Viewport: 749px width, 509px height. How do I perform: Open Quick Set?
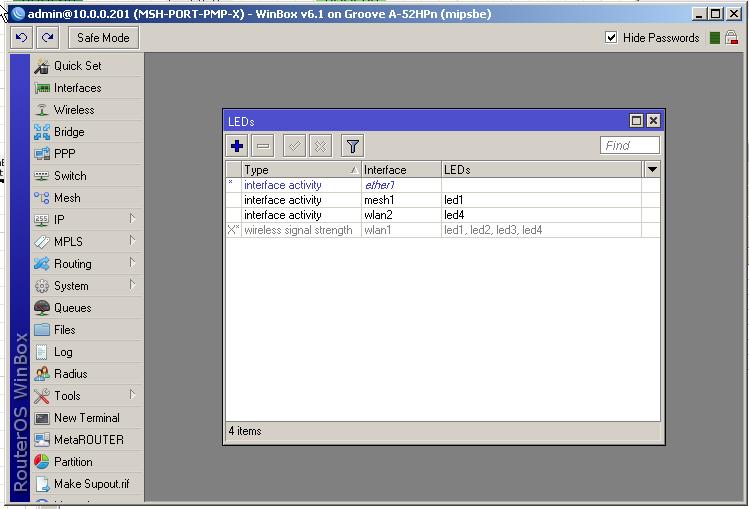[x=87, y=66]
